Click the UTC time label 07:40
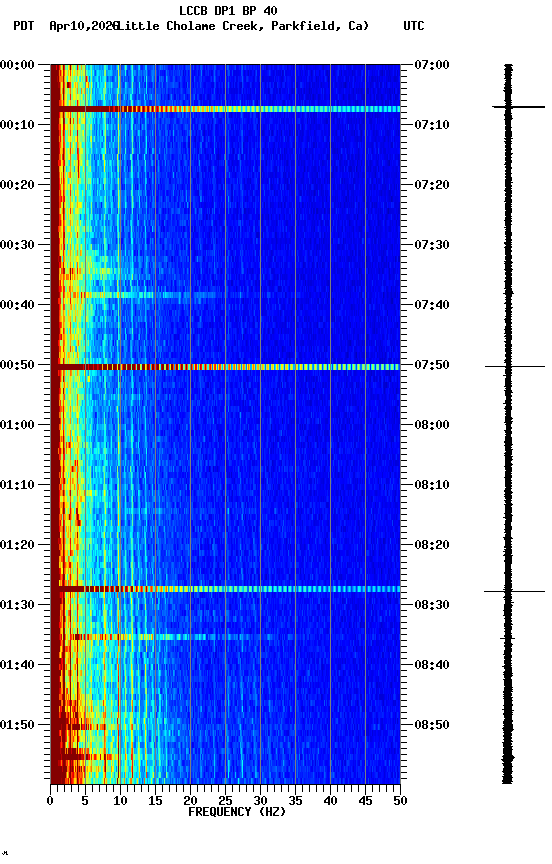The width and height of the screenshot is (552, 864). [x=432, y=305]
